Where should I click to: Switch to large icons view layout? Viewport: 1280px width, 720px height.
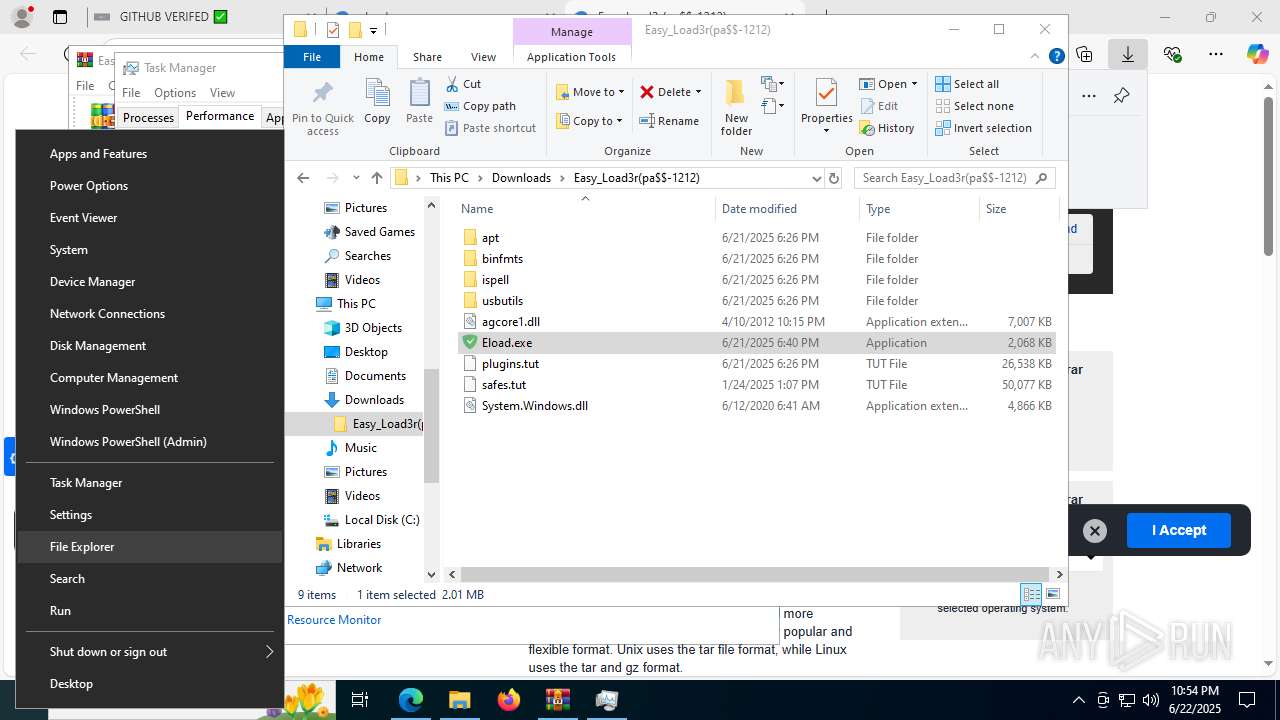coord(1052,594)
